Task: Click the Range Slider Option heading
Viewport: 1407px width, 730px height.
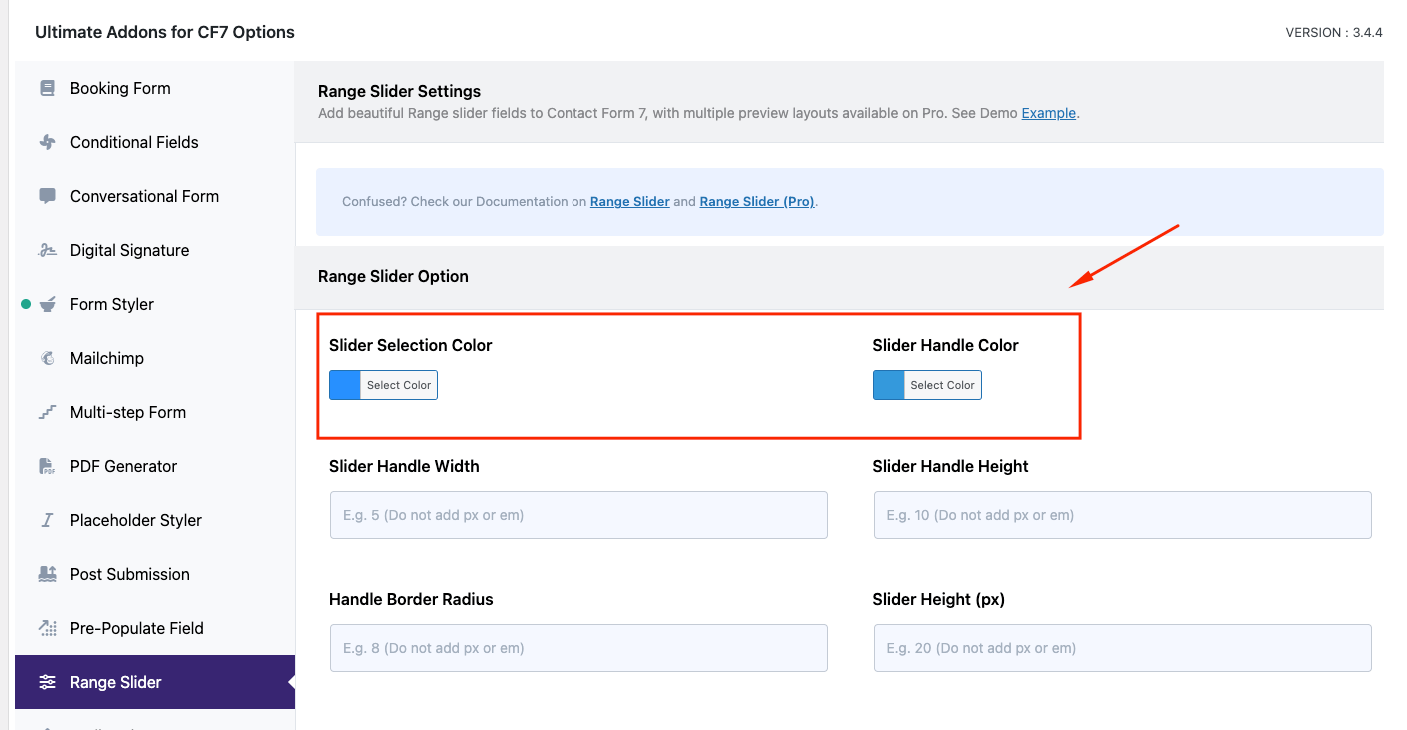Action: 393,276
